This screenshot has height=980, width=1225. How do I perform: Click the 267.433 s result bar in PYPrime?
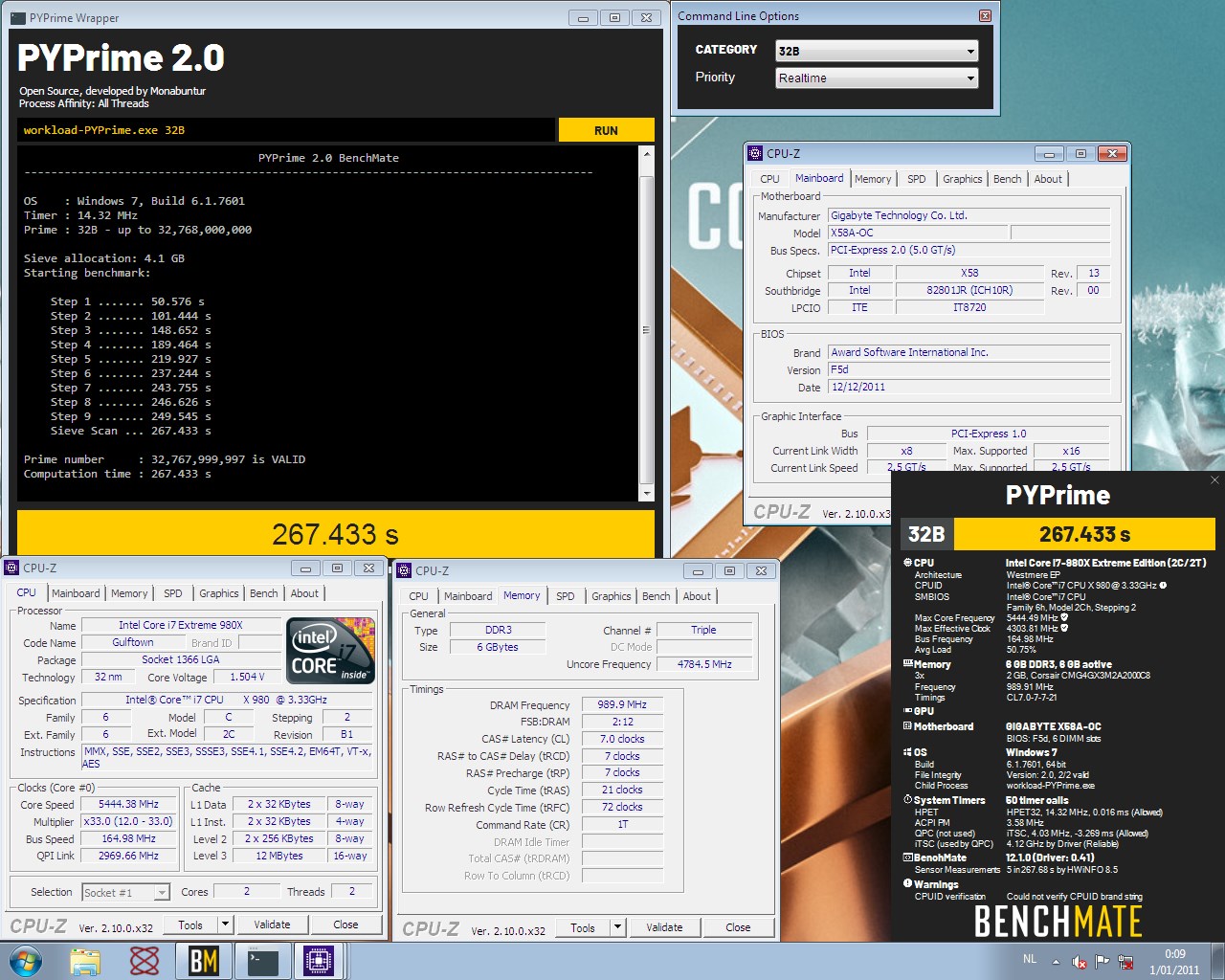pos(335,534)
